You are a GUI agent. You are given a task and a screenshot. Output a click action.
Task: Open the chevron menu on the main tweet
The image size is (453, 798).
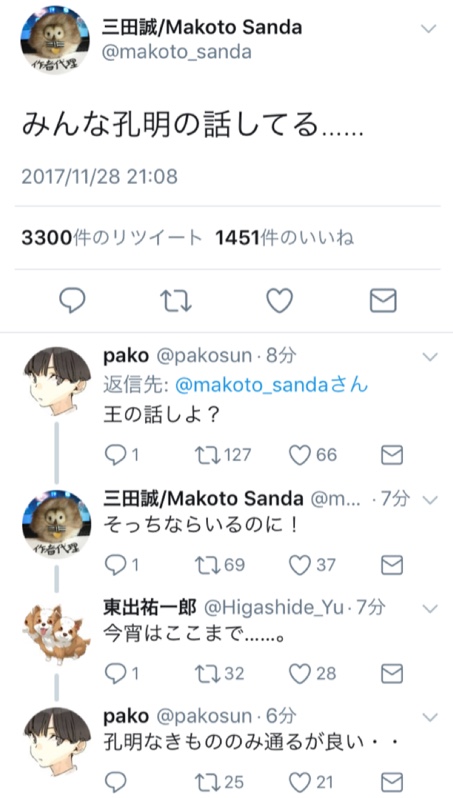pyautogui.click(x=429, y=29)
